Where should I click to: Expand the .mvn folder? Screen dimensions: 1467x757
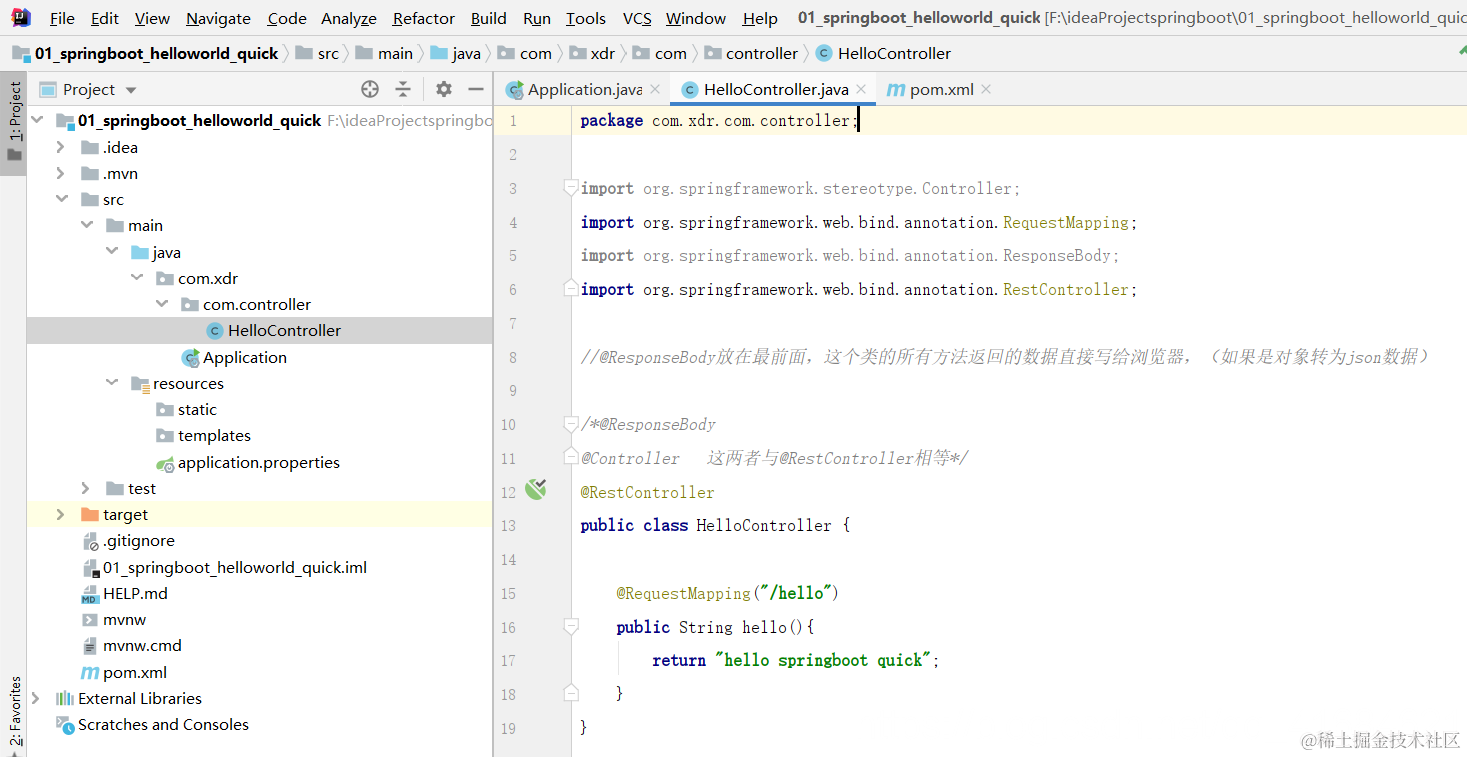(61, 173)
